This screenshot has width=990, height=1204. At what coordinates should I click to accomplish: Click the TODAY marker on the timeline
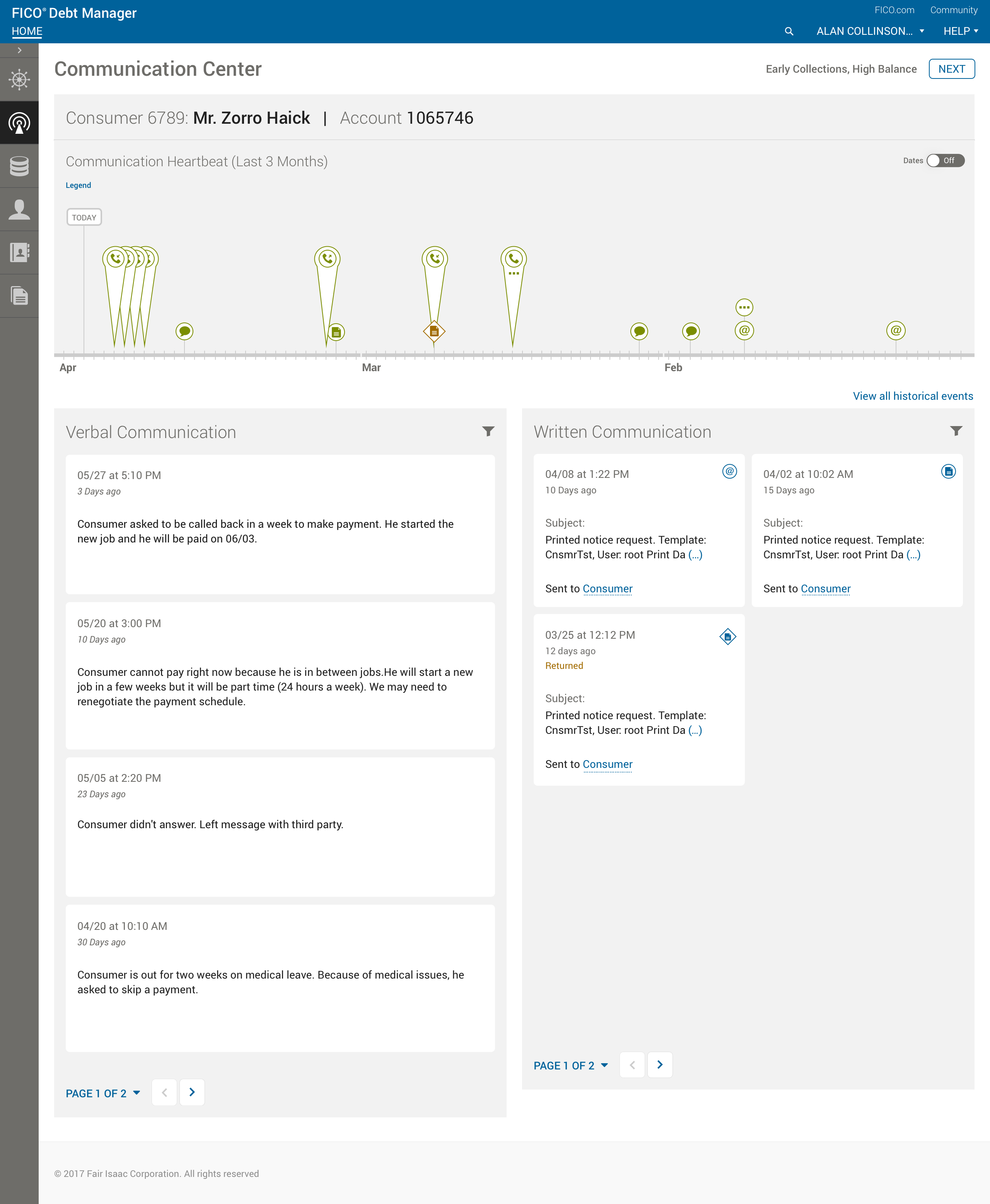point(84,217)
